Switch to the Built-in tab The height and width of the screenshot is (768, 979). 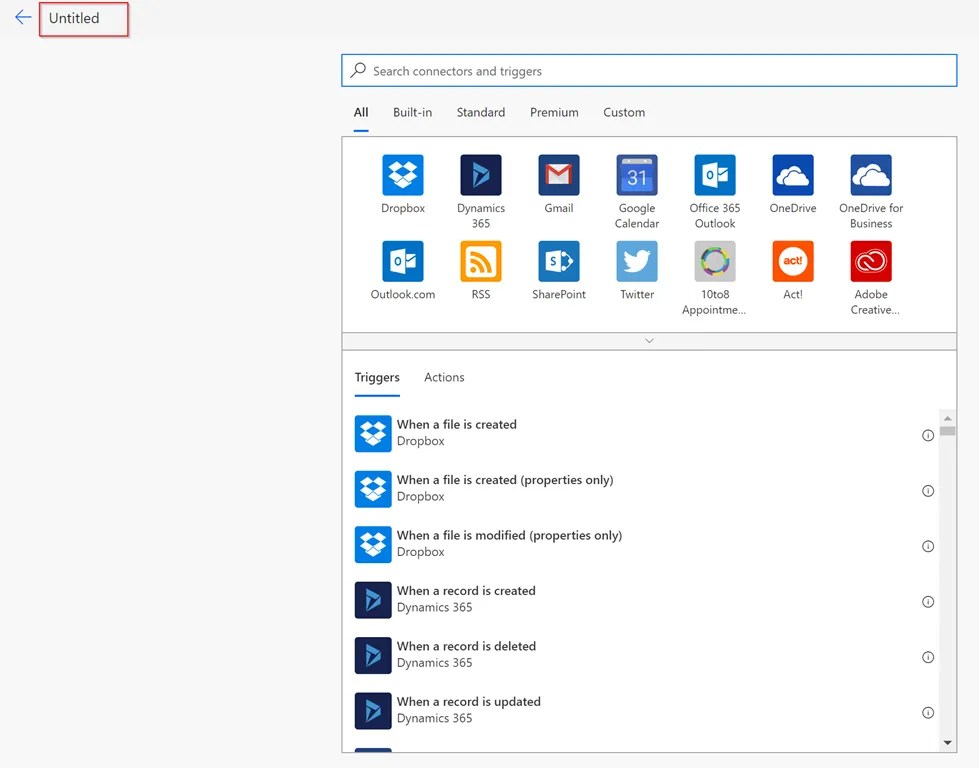412,112
